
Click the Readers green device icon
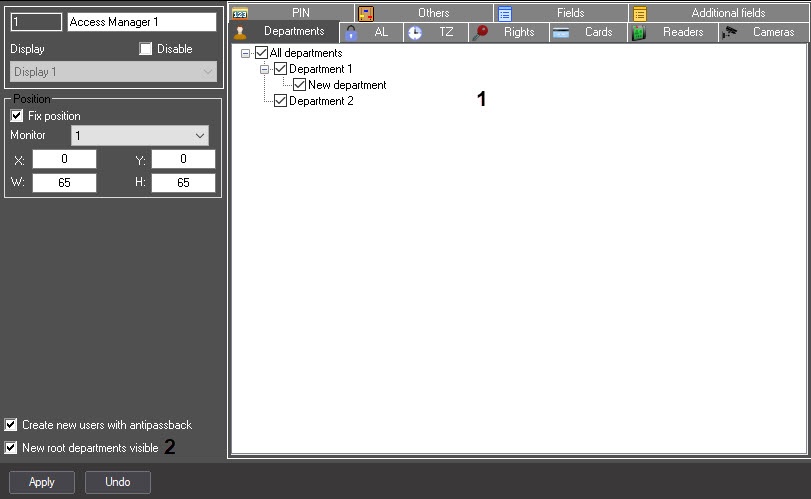[639, 33]
